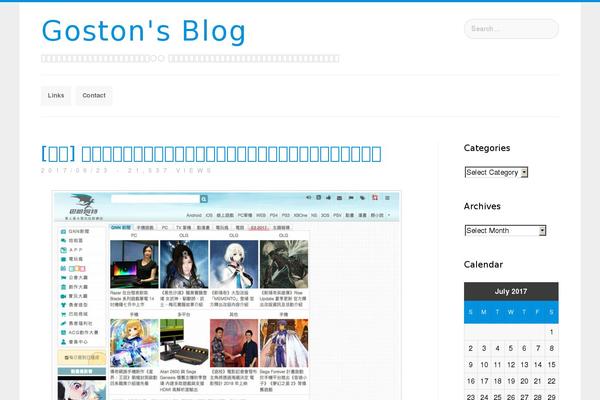
Task: Select calendar day 19
Action: tap(511, 381)
